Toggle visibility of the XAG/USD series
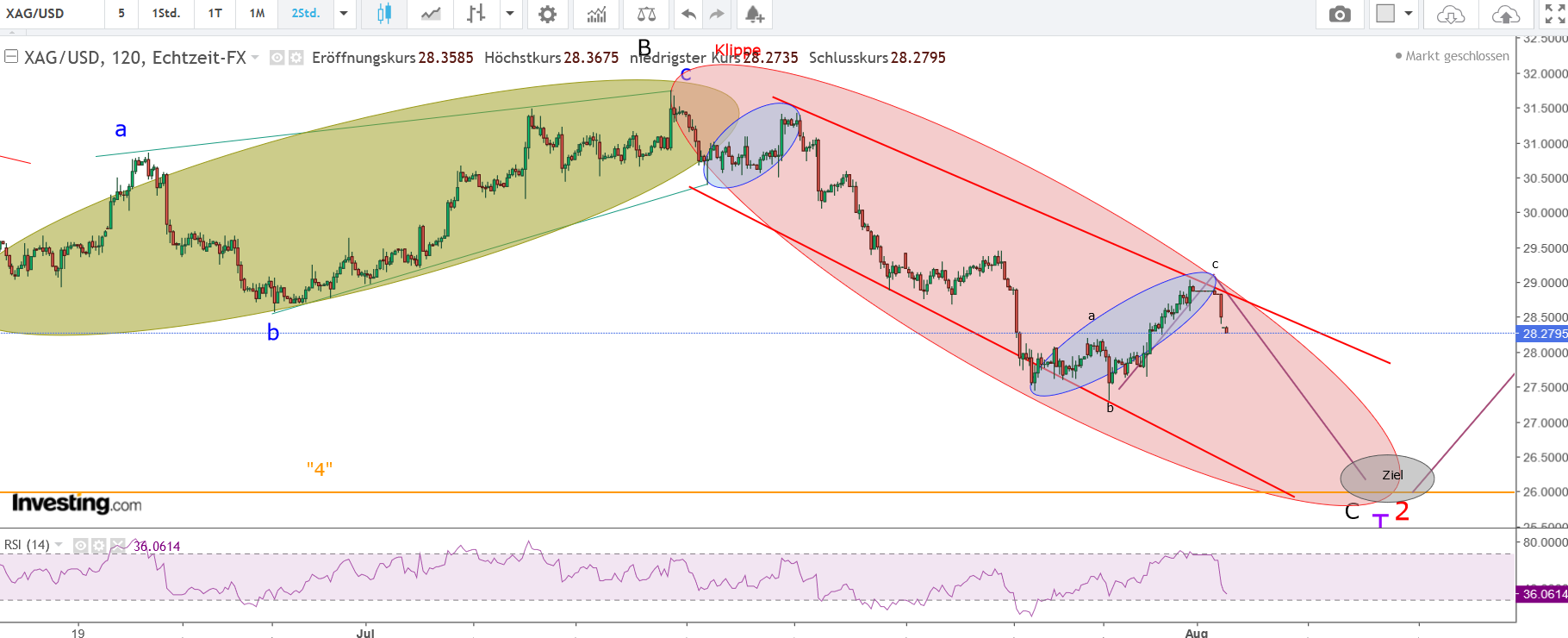The width and height of the screenshot is (1568, 638). [277, 58]
